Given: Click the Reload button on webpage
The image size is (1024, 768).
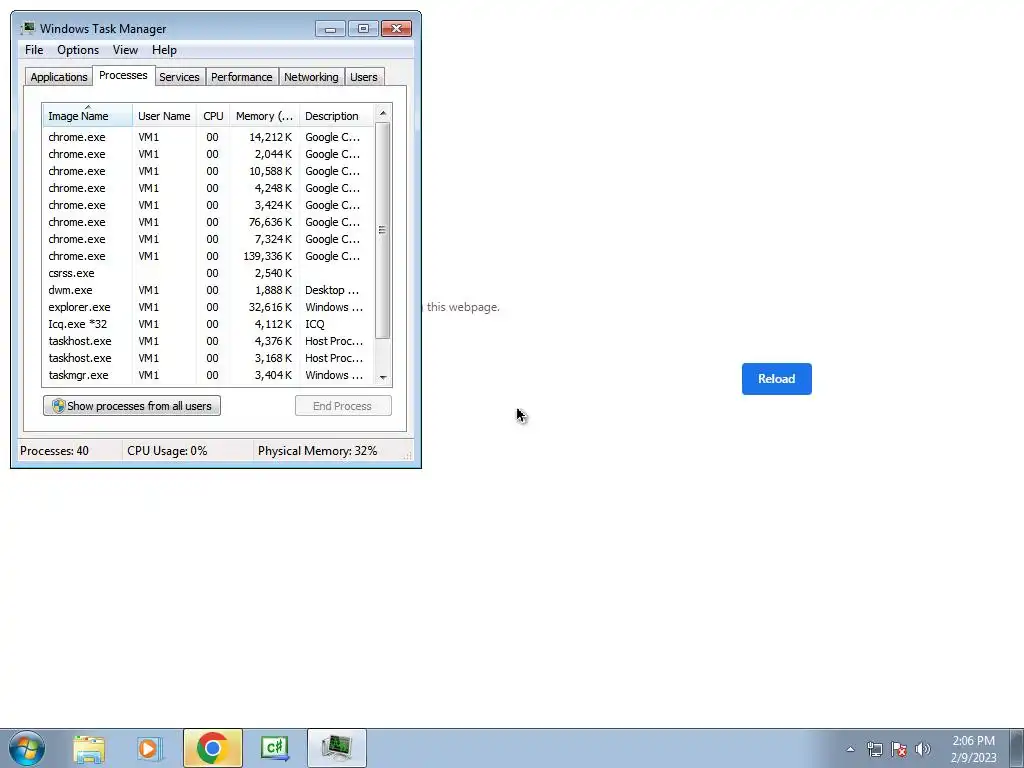Looking at the screenshot, I should pos(776,379).
